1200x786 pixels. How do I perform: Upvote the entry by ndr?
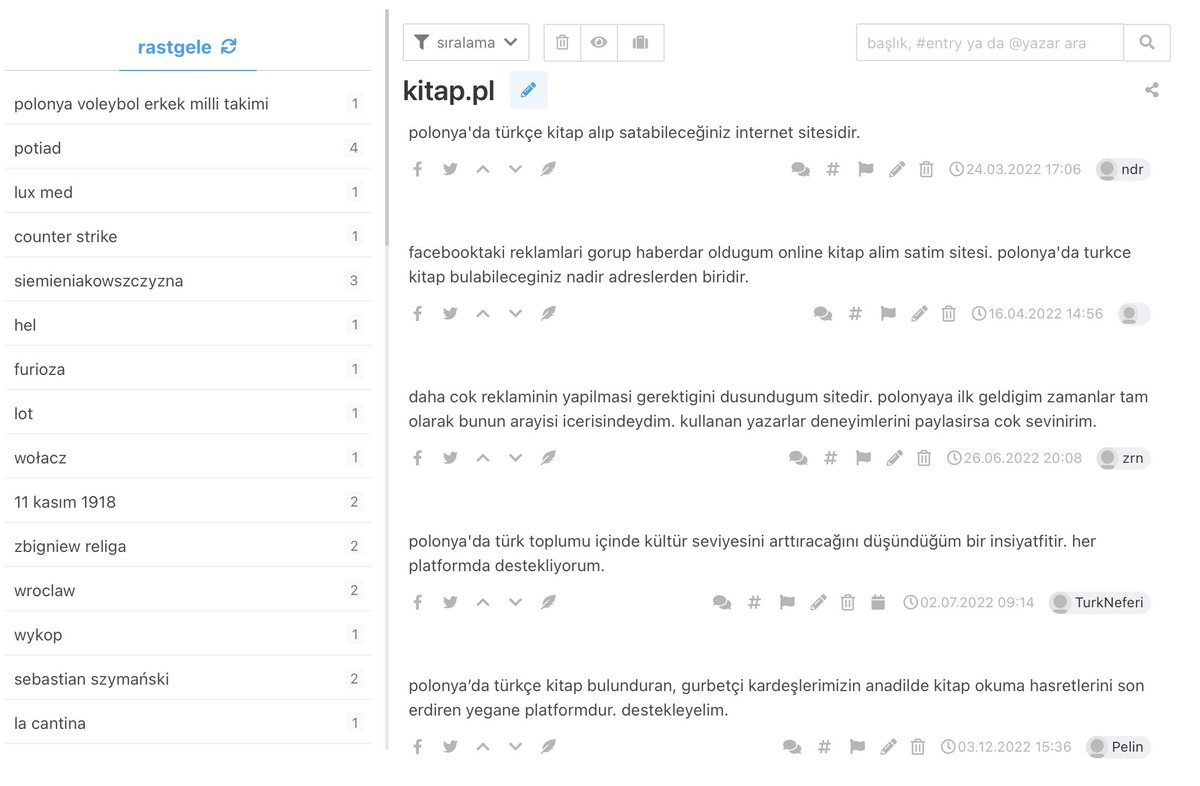pyautogui.click(x=483, y=169)
